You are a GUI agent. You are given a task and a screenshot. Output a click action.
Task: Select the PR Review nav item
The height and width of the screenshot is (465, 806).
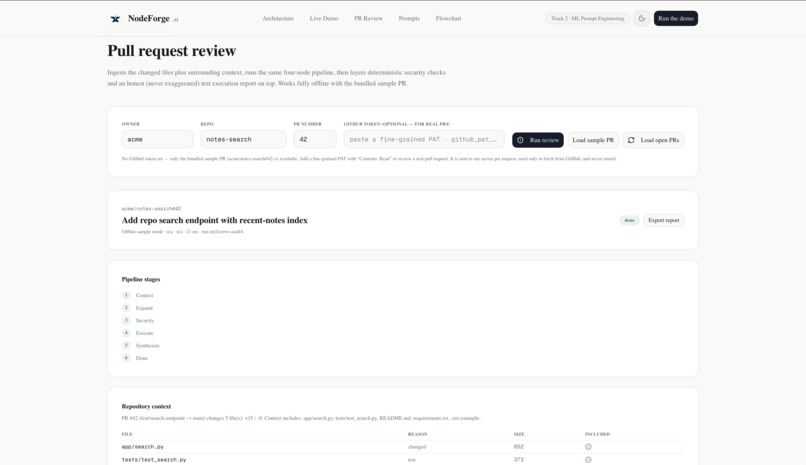tap(368, 18)
